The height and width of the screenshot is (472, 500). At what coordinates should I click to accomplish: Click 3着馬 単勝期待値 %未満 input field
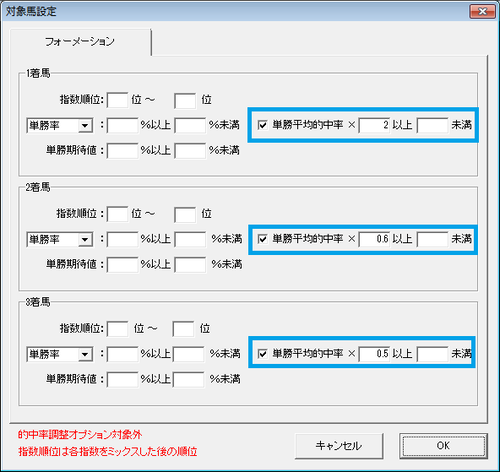[x=188, y=379]
